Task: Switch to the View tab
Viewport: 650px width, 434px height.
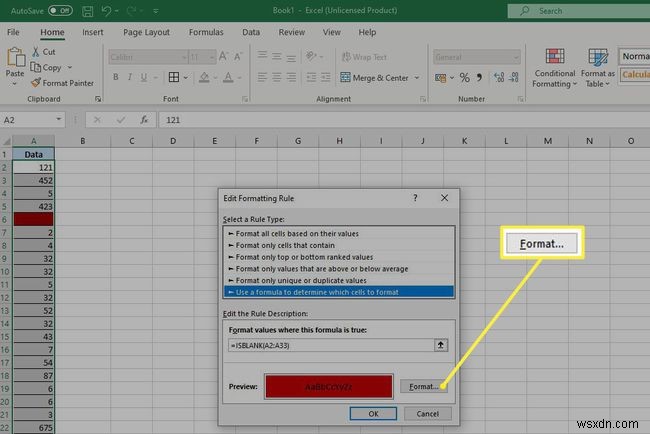Action: (x=332, y=32)
